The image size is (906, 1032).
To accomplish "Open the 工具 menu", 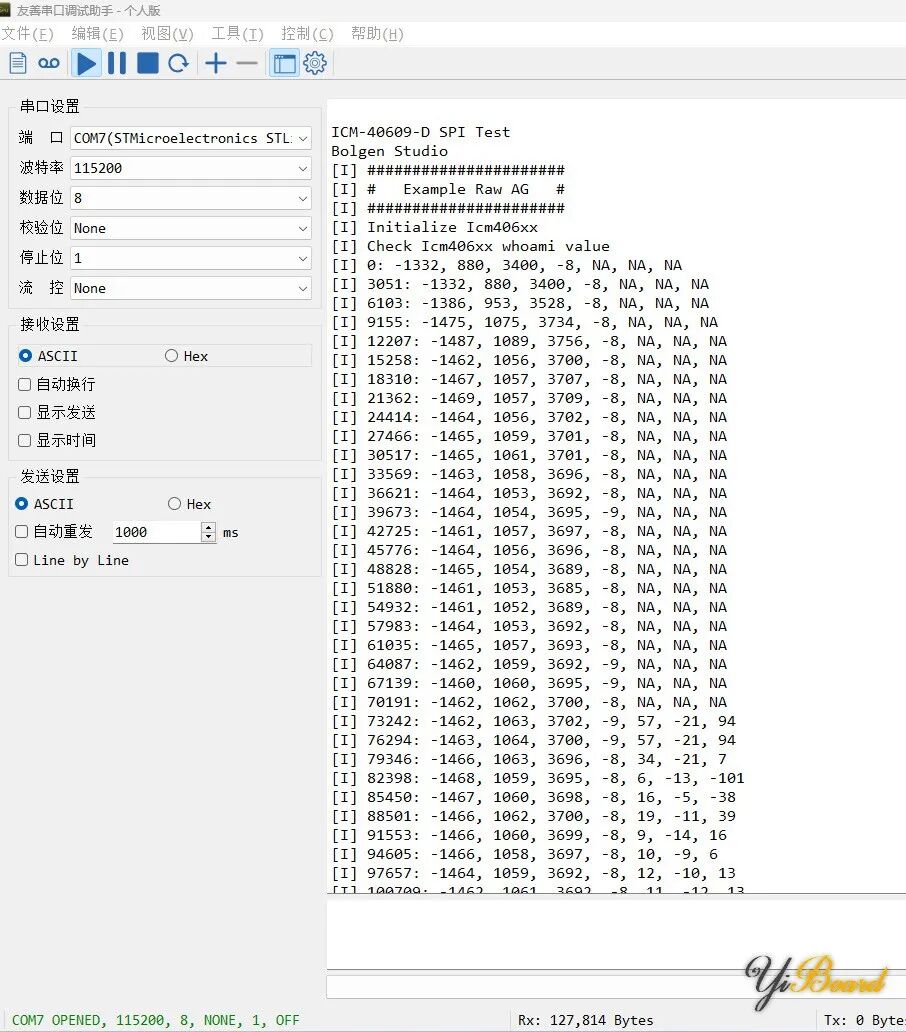I will 236,33.
